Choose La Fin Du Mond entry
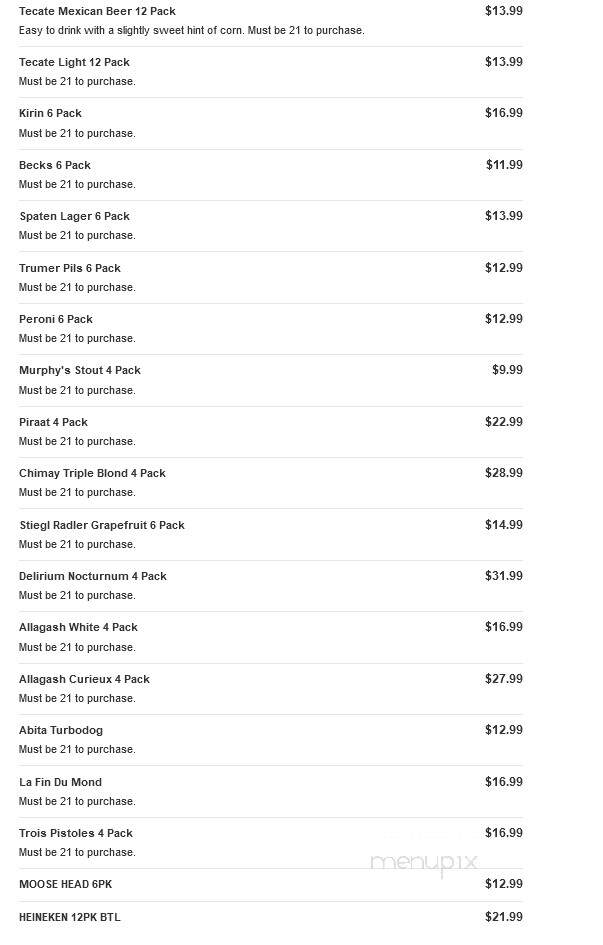 coord(270,792)
